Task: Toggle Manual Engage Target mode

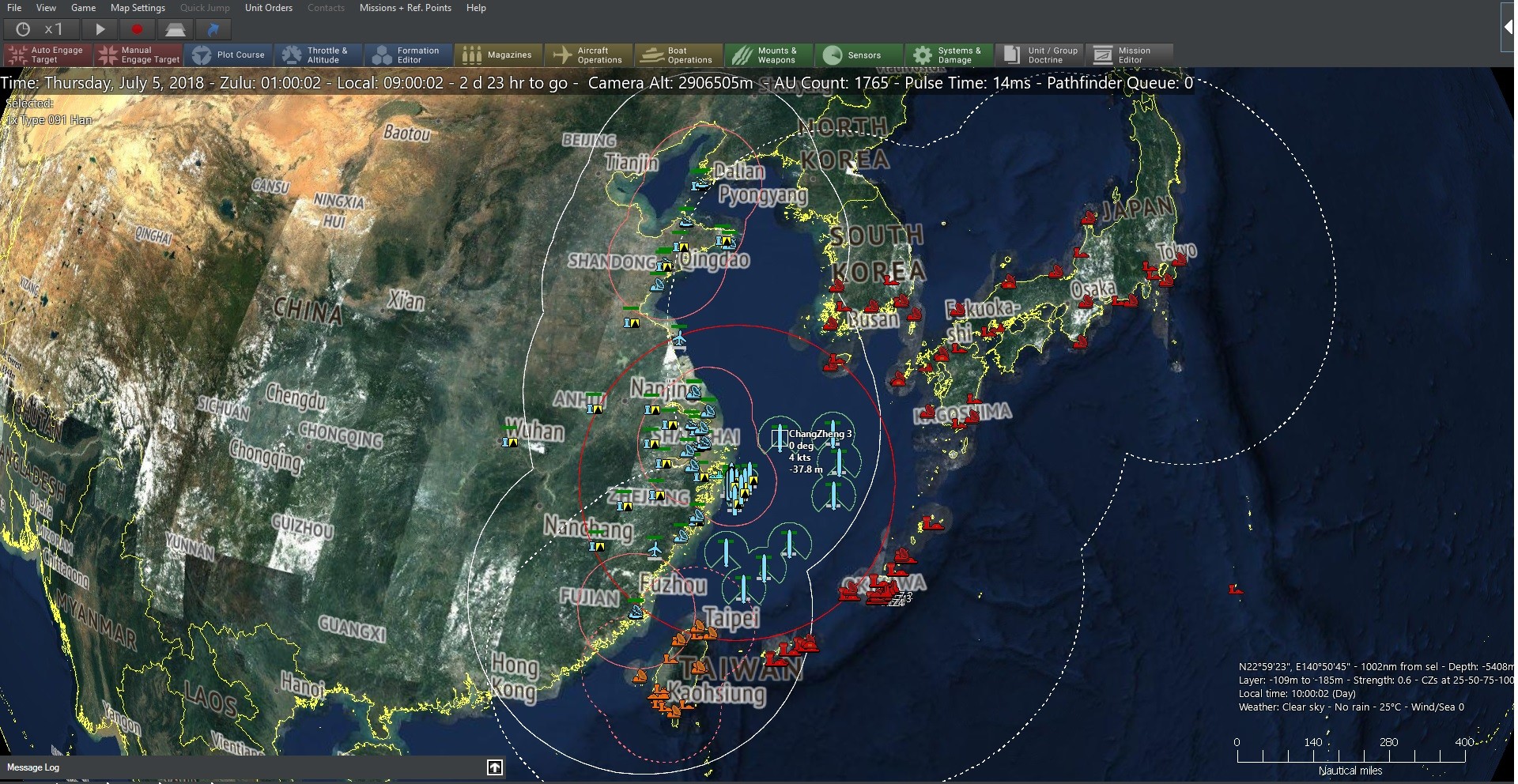Action: tap(138, 55)
